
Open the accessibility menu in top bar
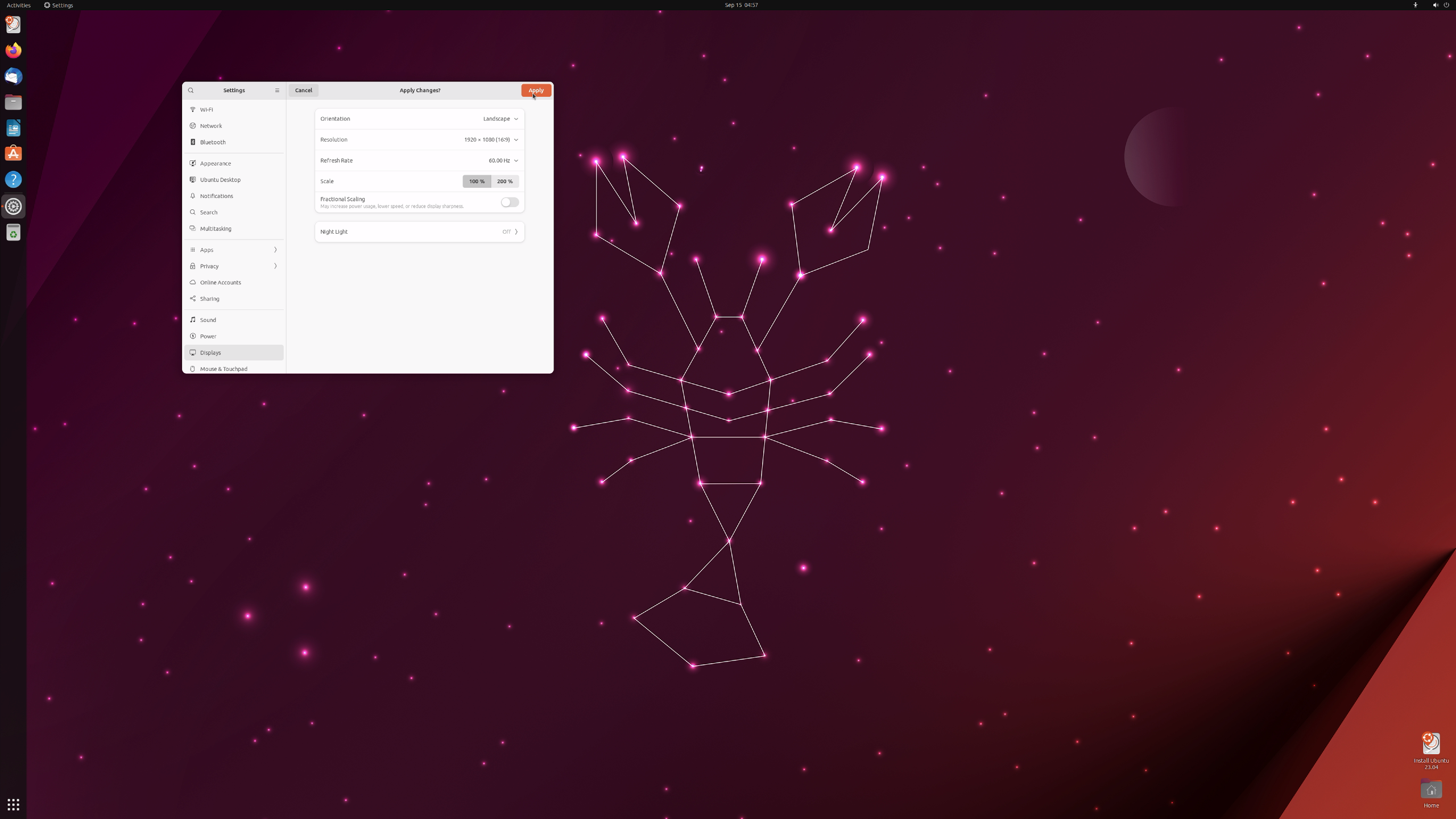[x=1416, y=5]
